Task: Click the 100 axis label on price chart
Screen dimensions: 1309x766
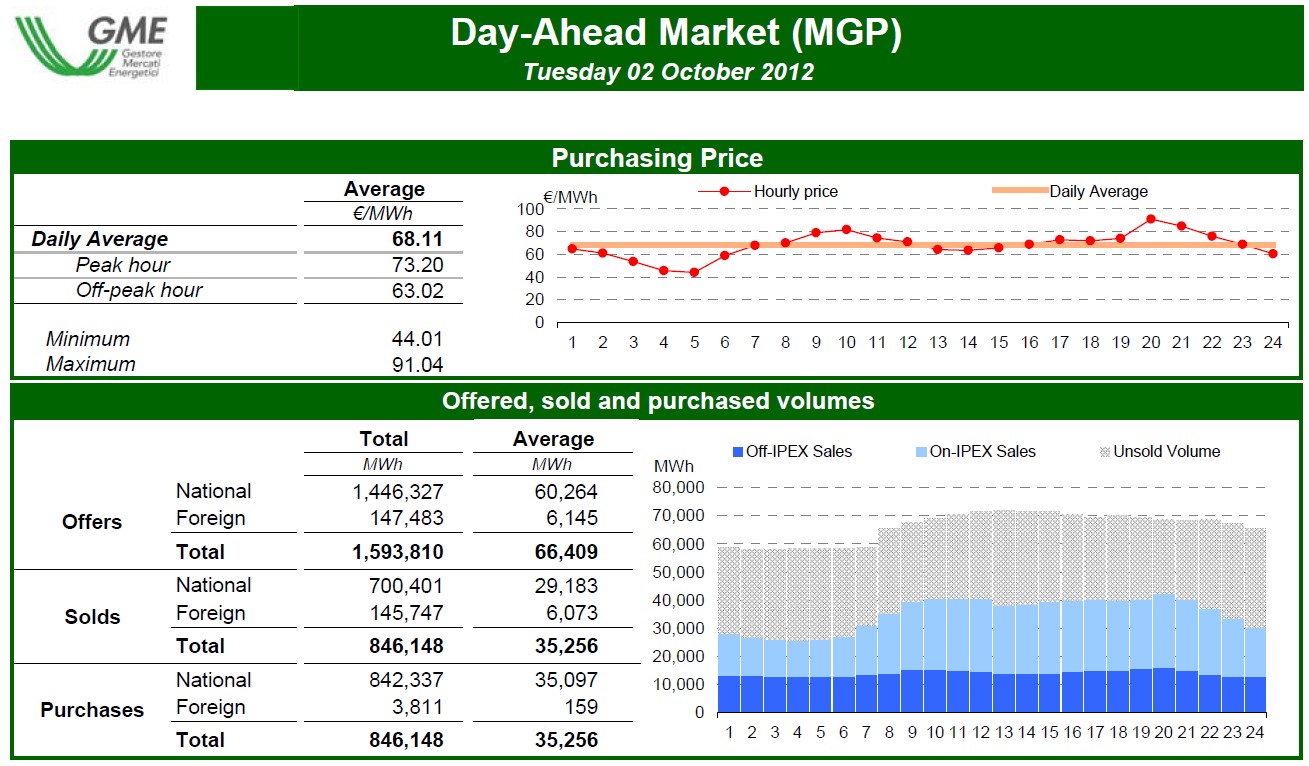Action: (531, 209)
